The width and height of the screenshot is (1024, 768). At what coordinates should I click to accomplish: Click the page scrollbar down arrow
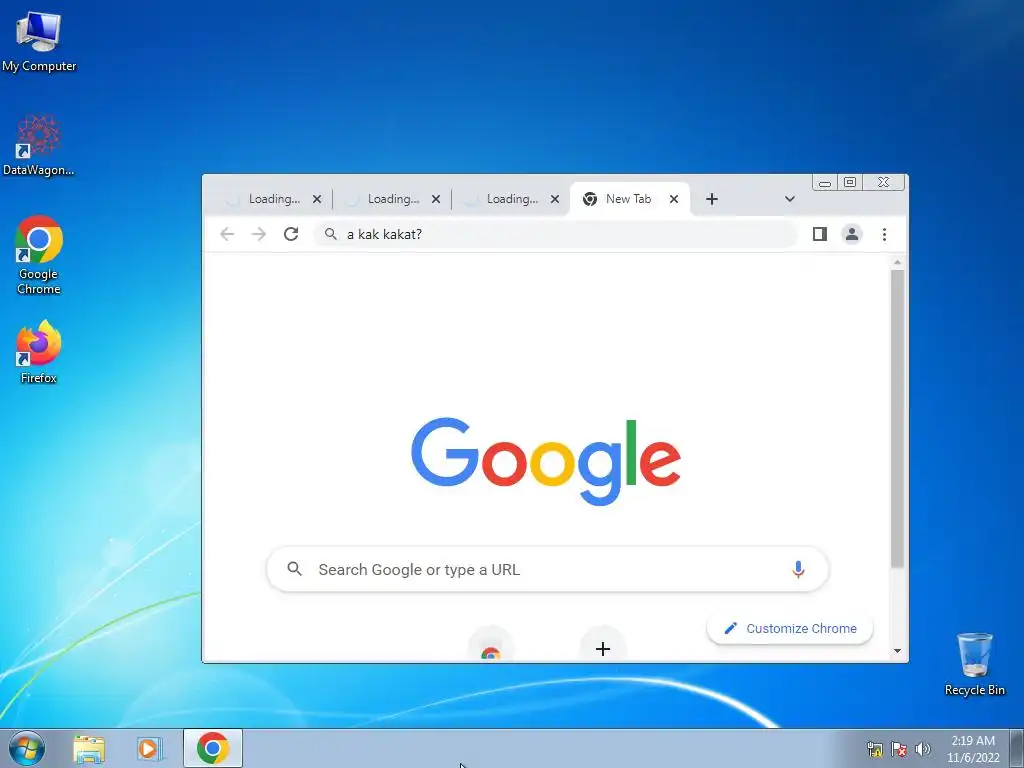point(897,651)
